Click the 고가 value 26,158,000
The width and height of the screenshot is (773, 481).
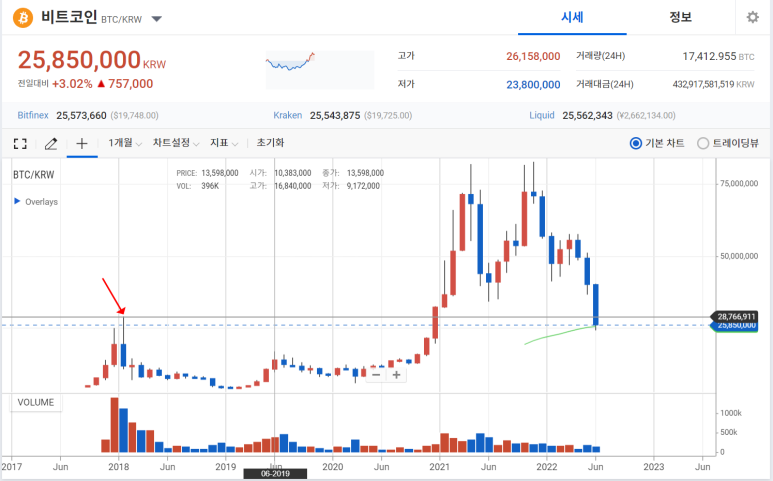[x=533, y=56]
